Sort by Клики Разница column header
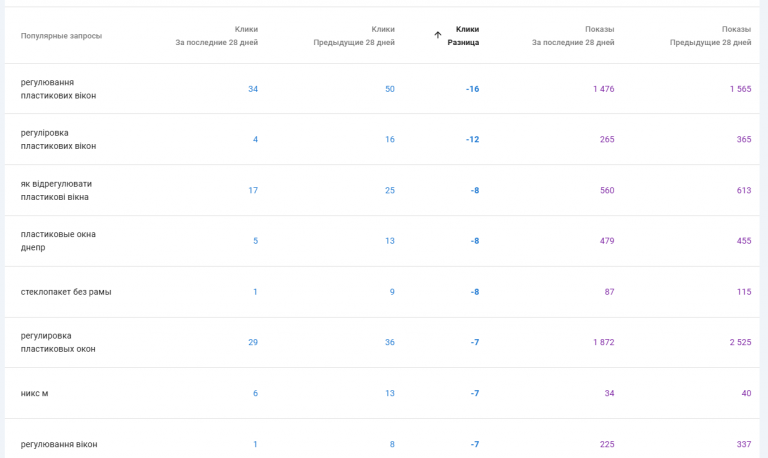The width and height of the screenshot is (768, 458). coord(463,36)
